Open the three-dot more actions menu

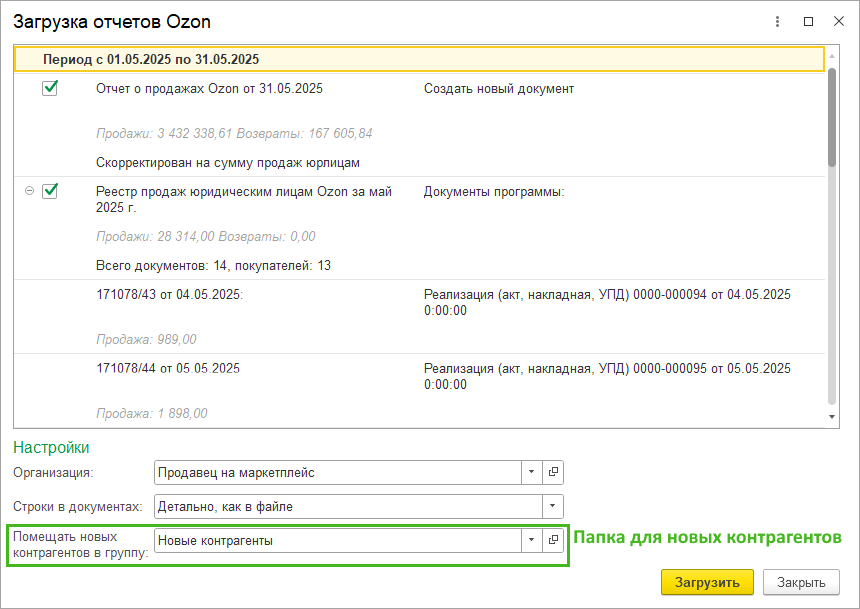click(x=777, y=21)
